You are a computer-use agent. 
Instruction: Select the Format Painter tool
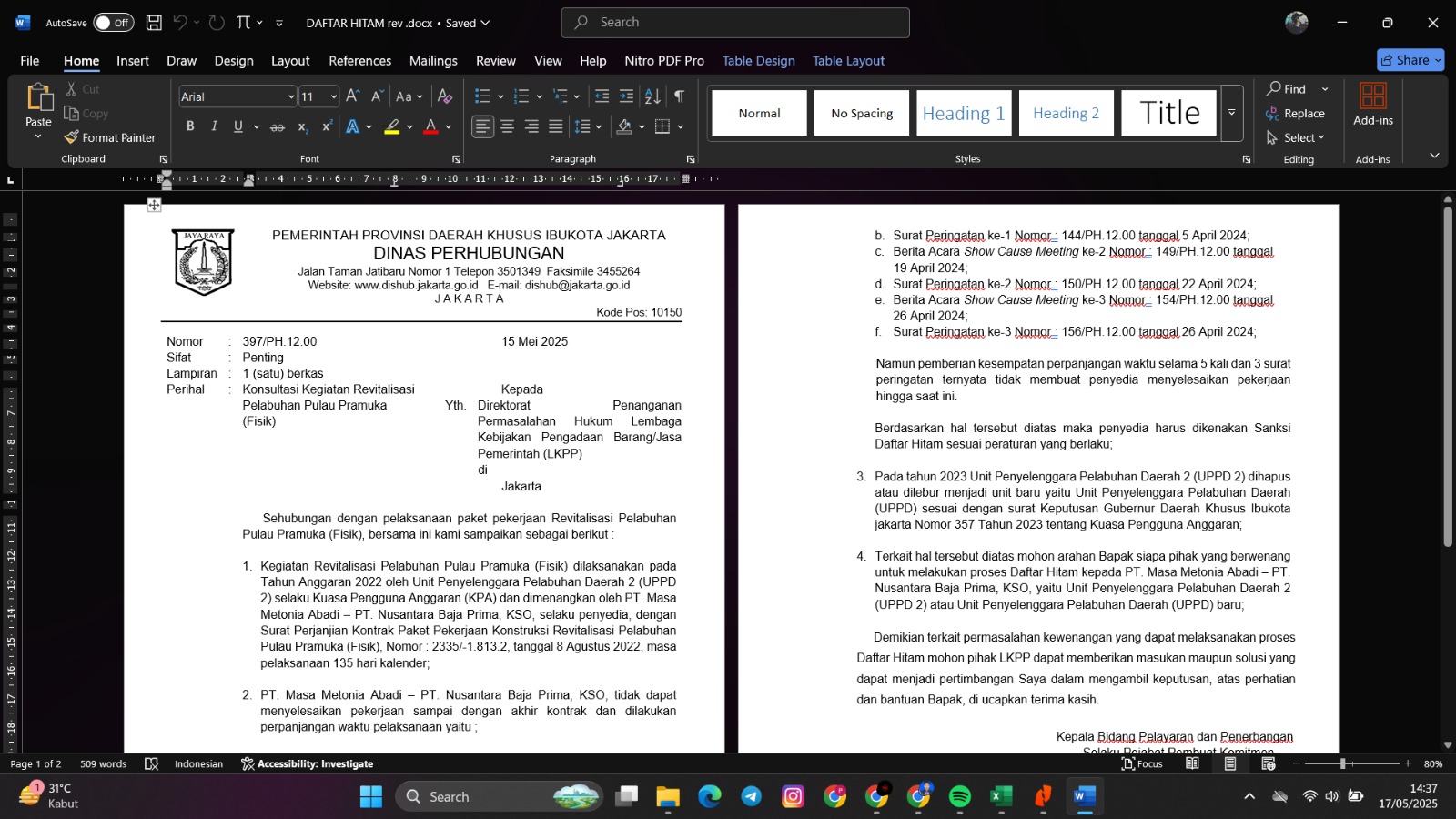click(110, 137)
